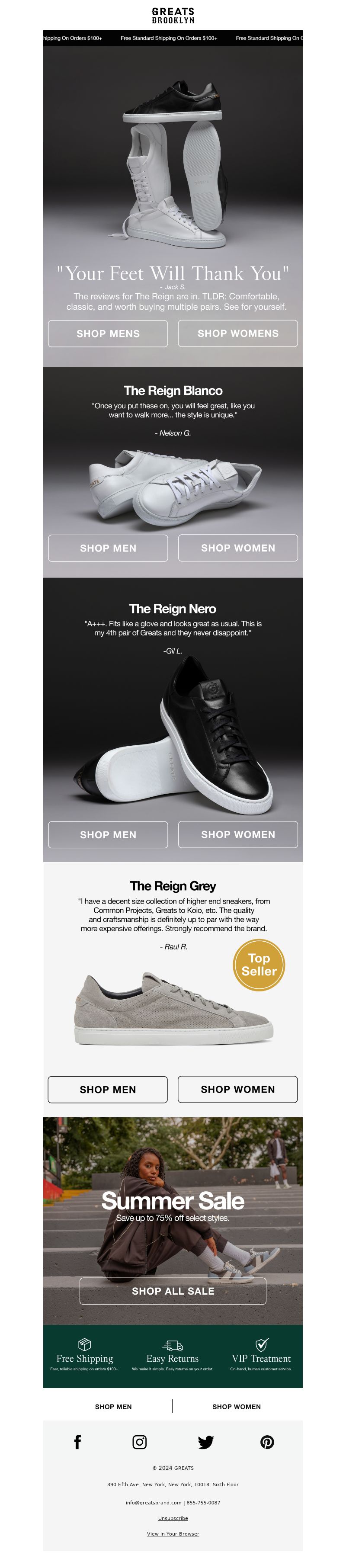Shop Women for The Reign Nero
The image size is (346, 1568).
tap(237, 834)
